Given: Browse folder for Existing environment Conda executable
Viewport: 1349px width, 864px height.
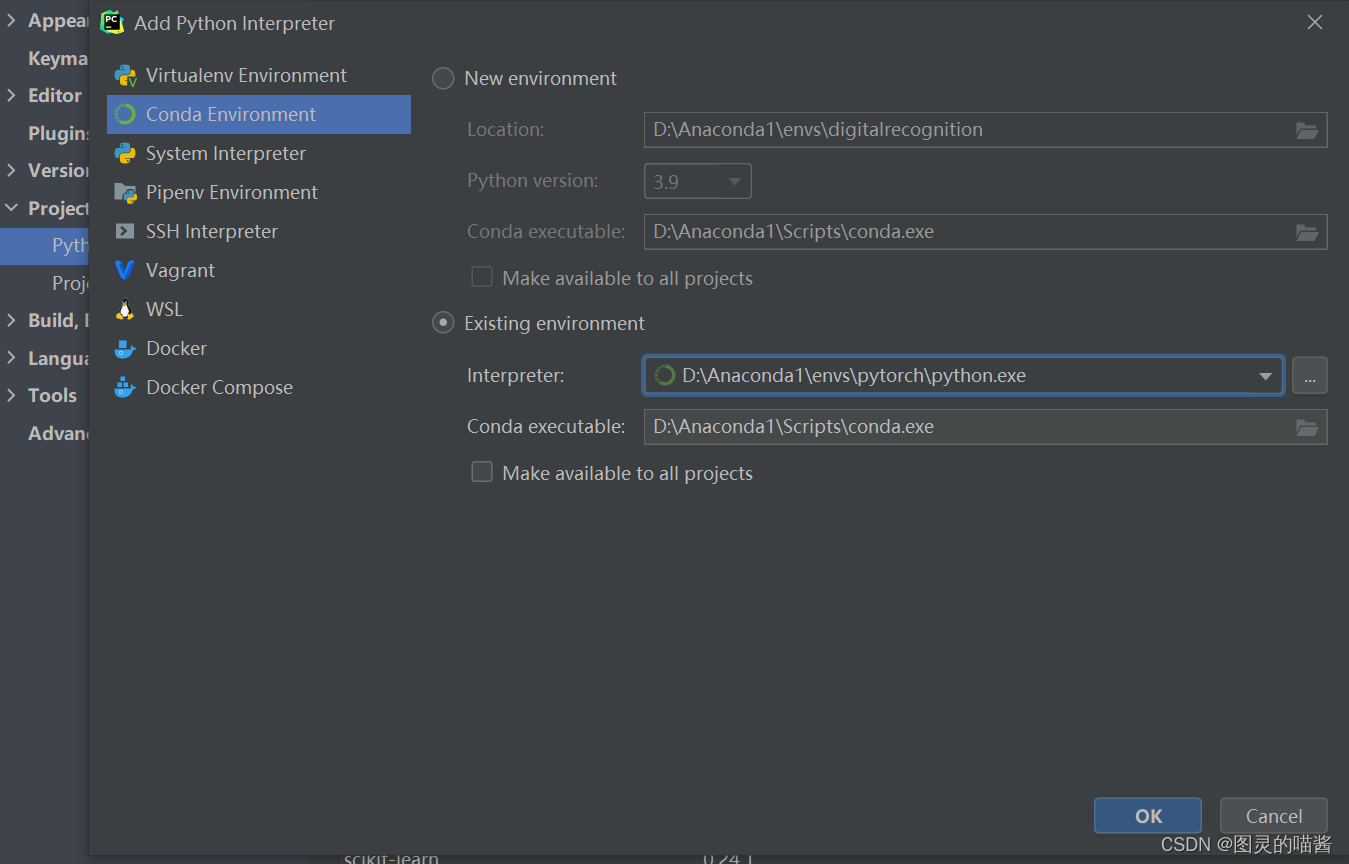Looking at the screenshot, I should [1307, 427].
